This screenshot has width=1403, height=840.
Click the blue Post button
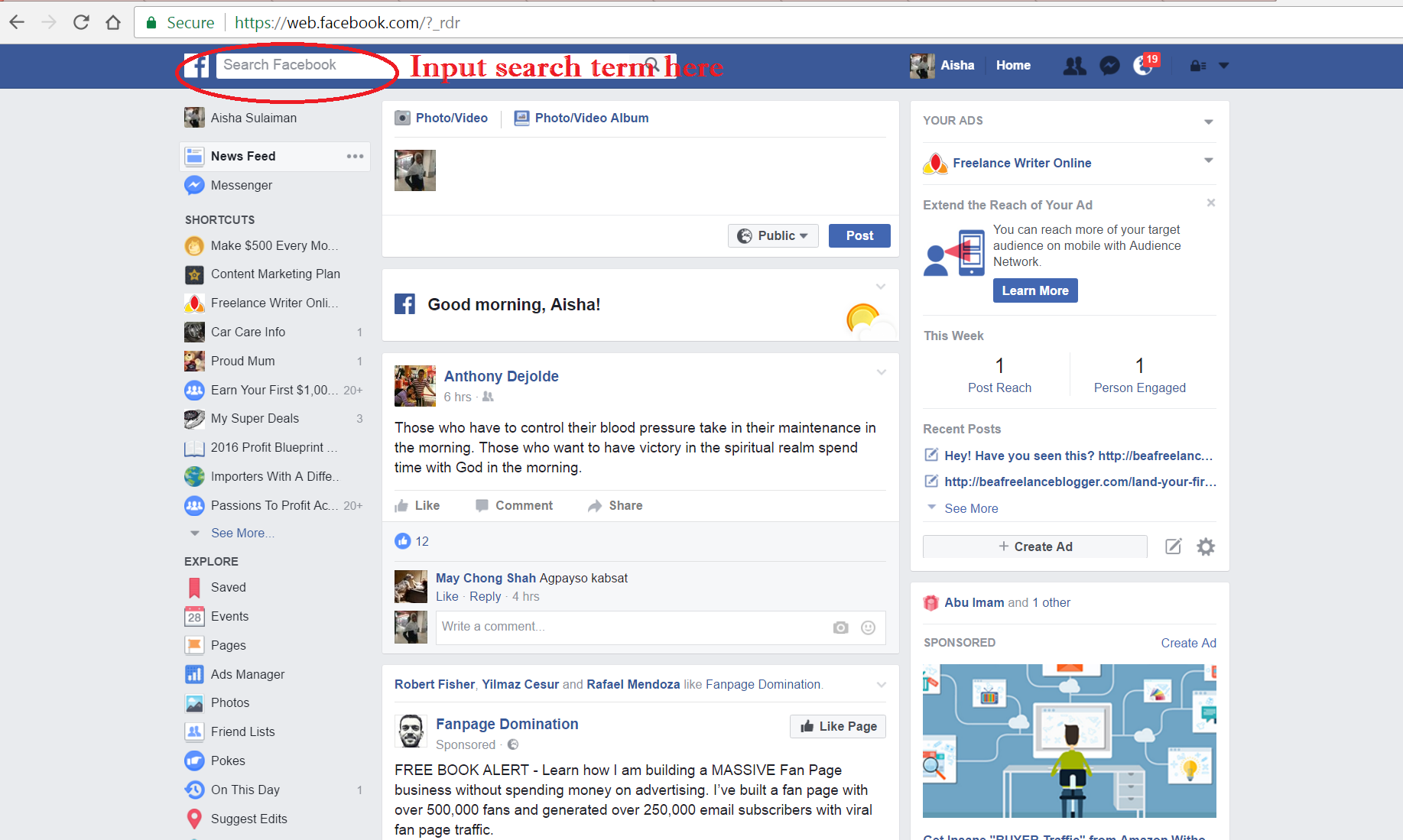859,235
